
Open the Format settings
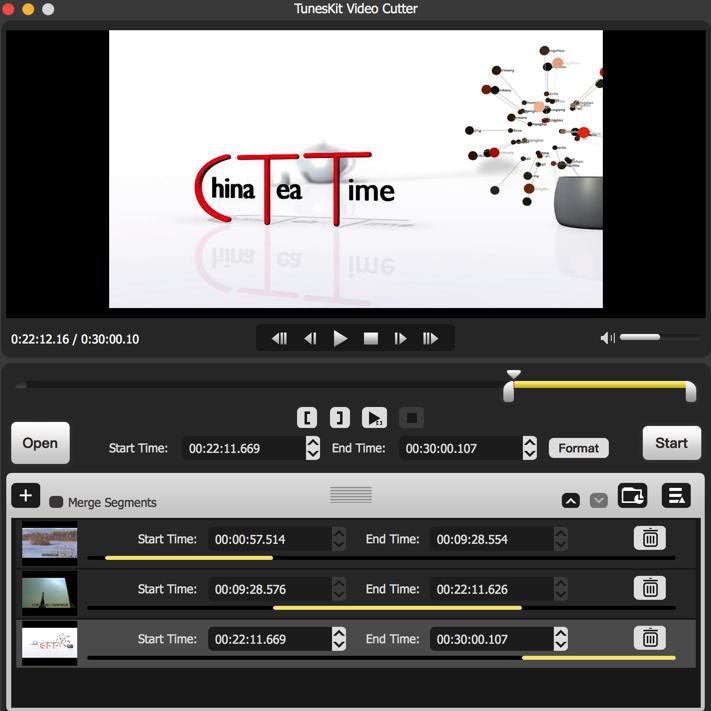point(579,448)
